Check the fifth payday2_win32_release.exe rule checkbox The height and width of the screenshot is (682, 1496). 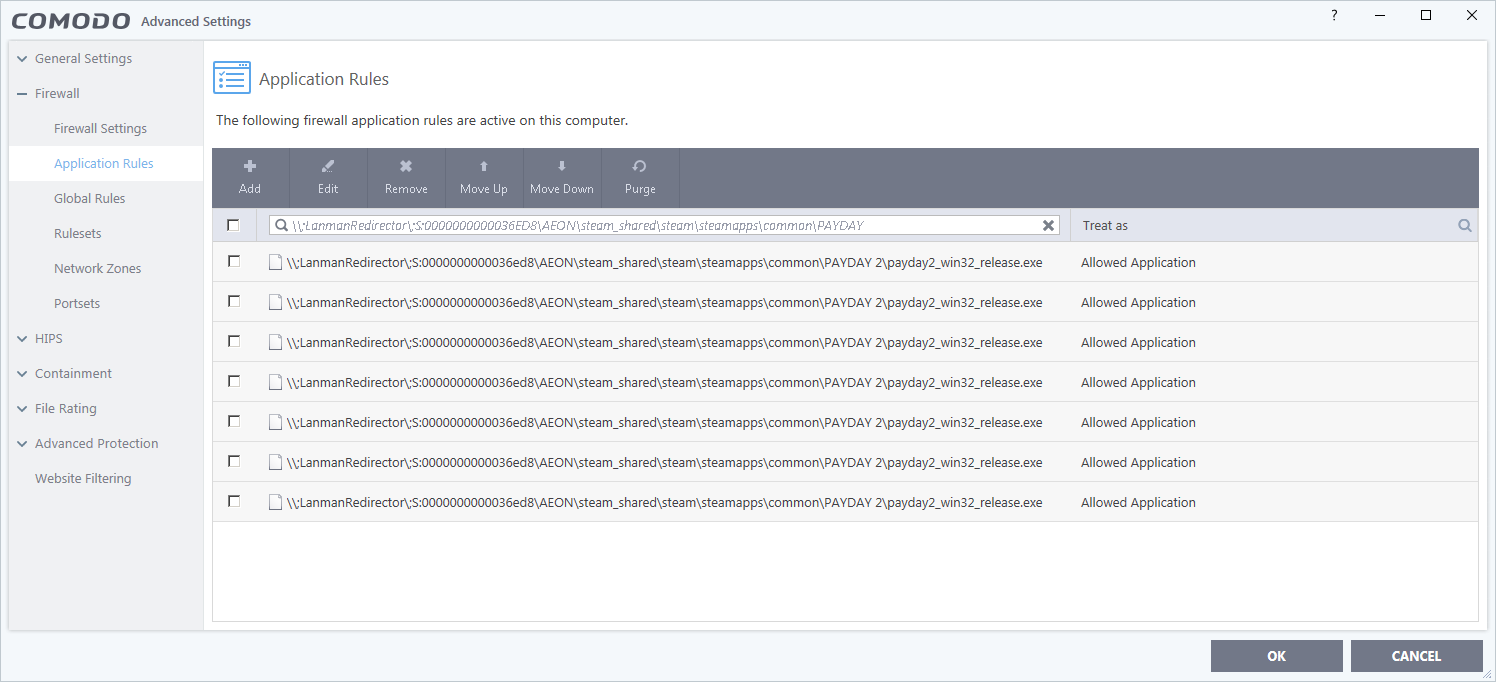(x=234, y=421)
